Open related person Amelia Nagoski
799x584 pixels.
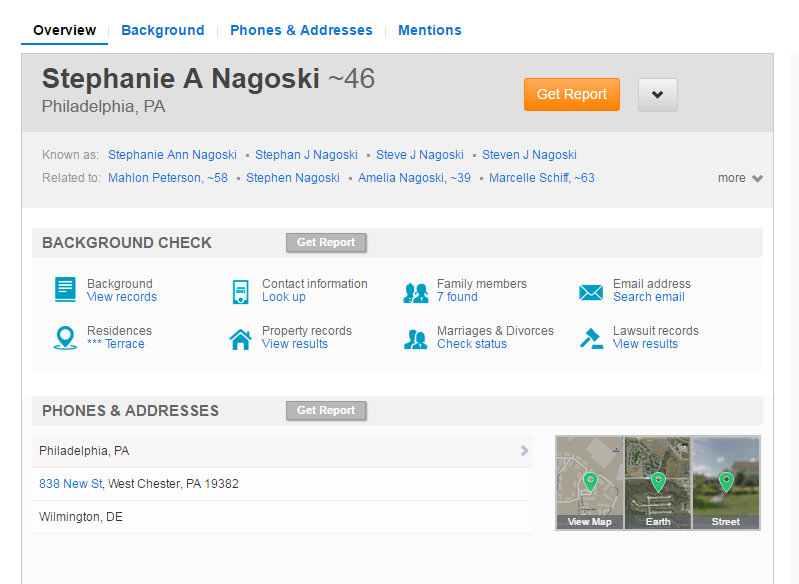[x=414, y=178]
